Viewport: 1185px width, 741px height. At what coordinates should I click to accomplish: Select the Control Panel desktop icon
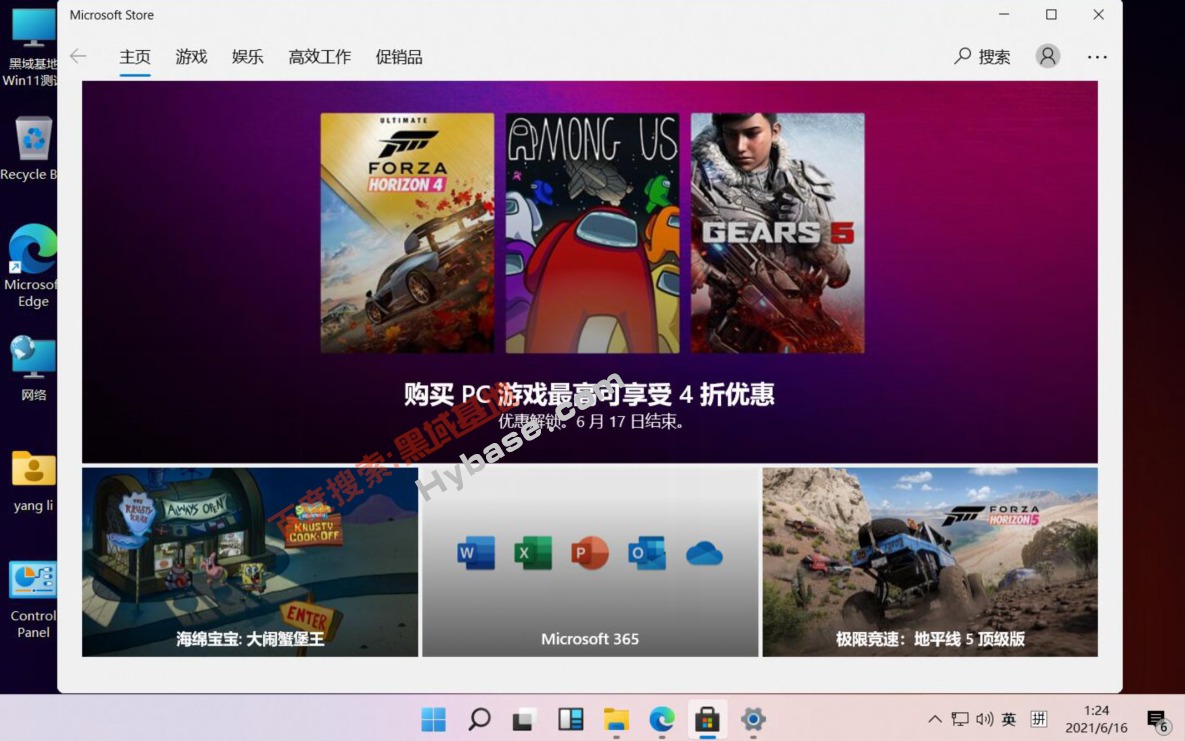tap(32, 600)
